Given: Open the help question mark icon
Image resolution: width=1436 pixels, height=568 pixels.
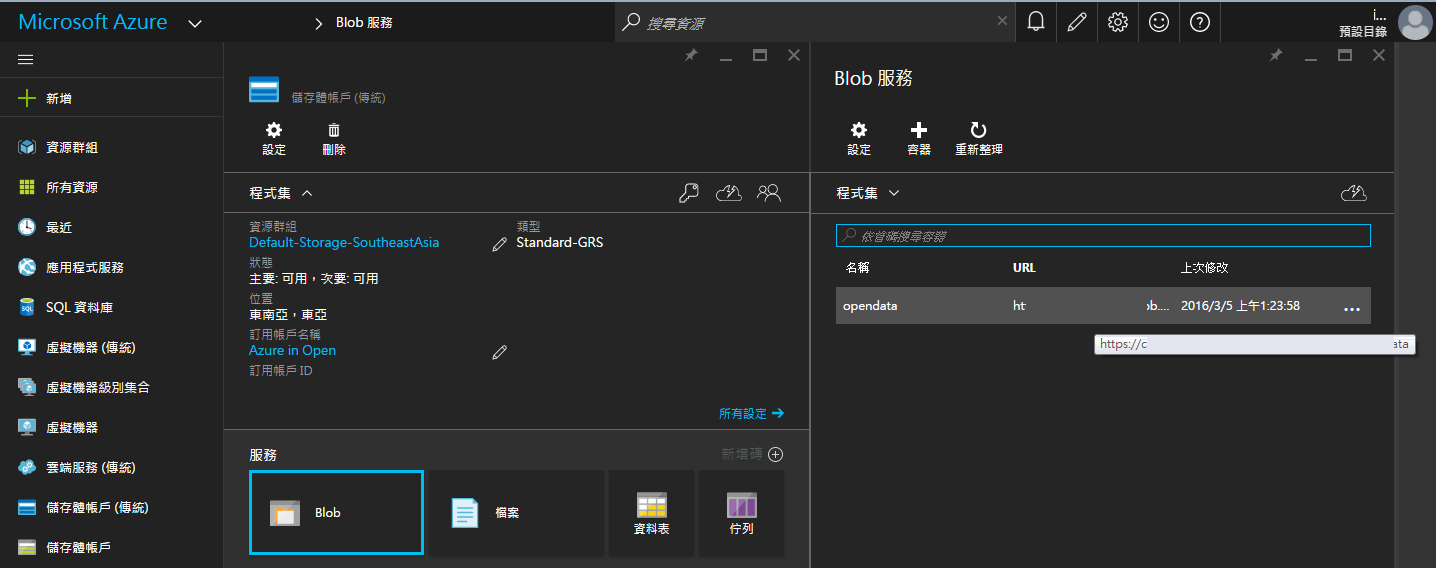Looking at the screenshot, I should tap(1200, 22).
